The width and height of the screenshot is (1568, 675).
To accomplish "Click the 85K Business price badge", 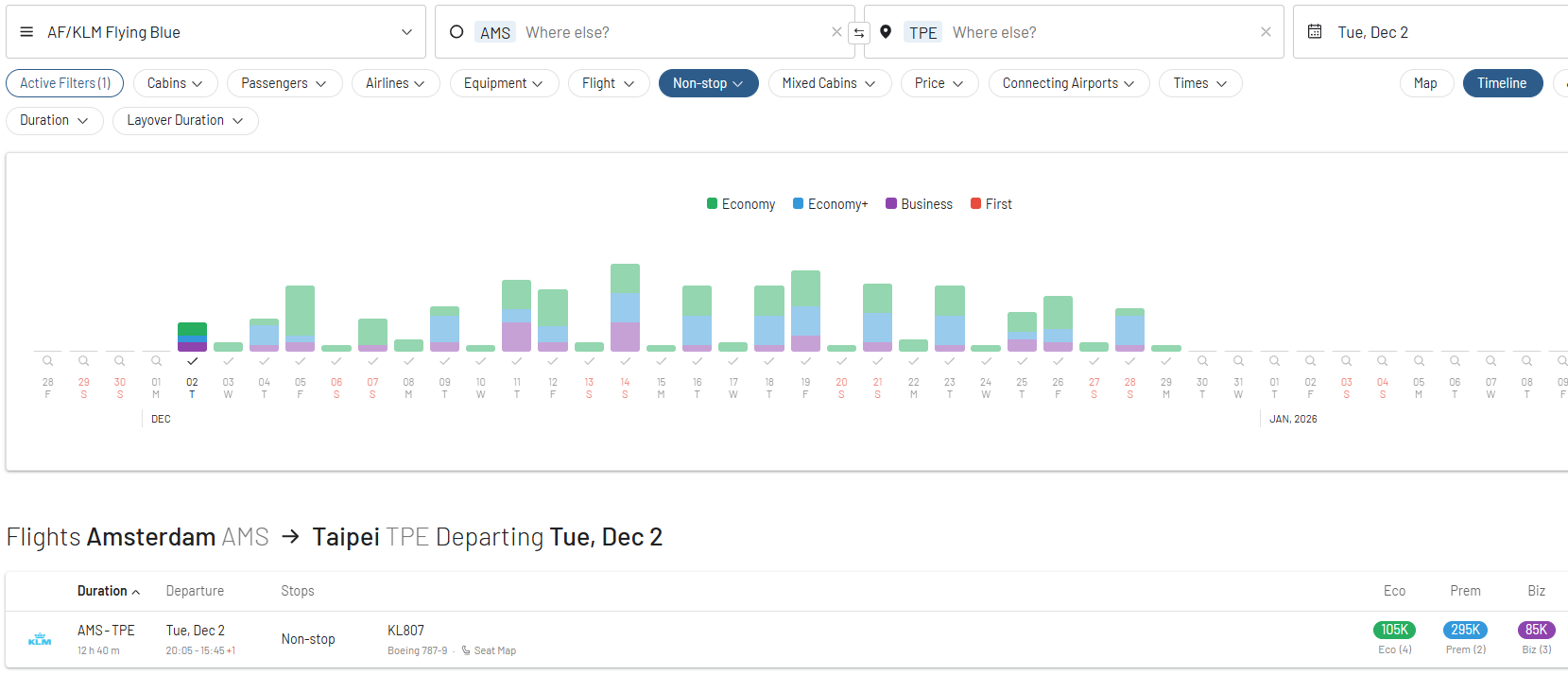I will point(1536,630).
